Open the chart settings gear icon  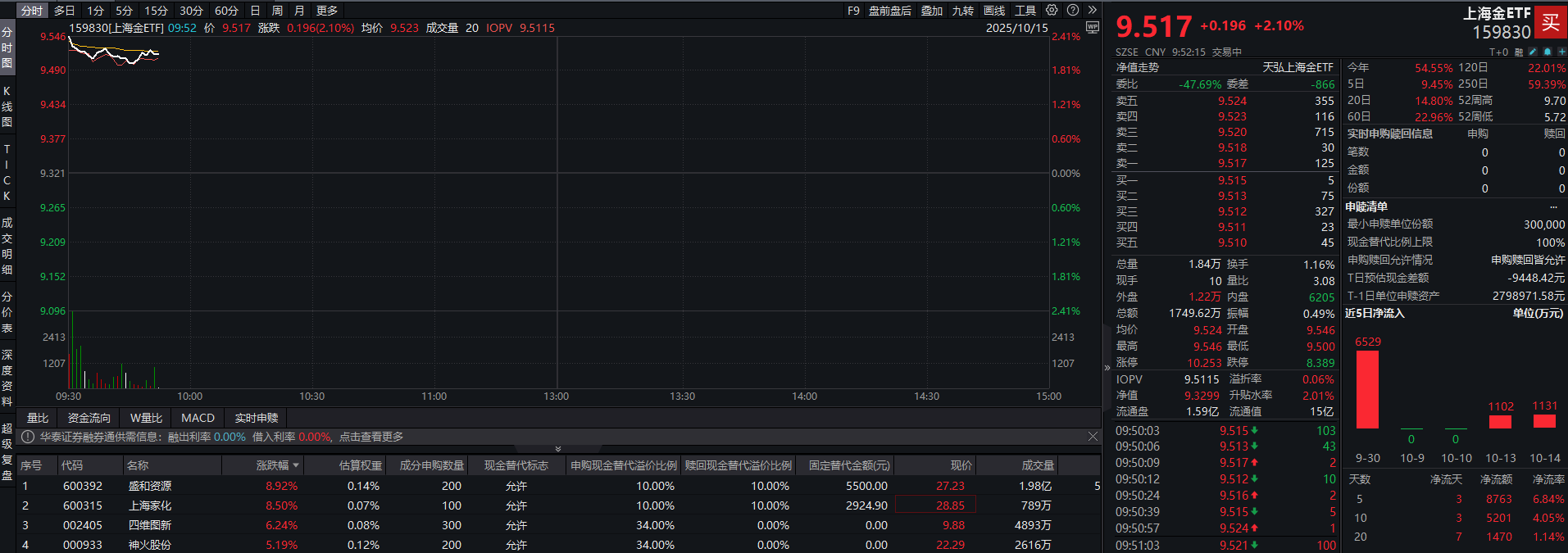coord(1052,11)
